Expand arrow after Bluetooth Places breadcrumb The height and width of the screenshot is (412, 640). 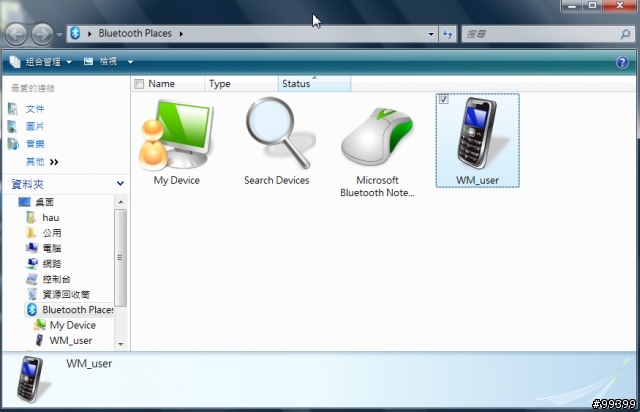click(x=181, y=33)
